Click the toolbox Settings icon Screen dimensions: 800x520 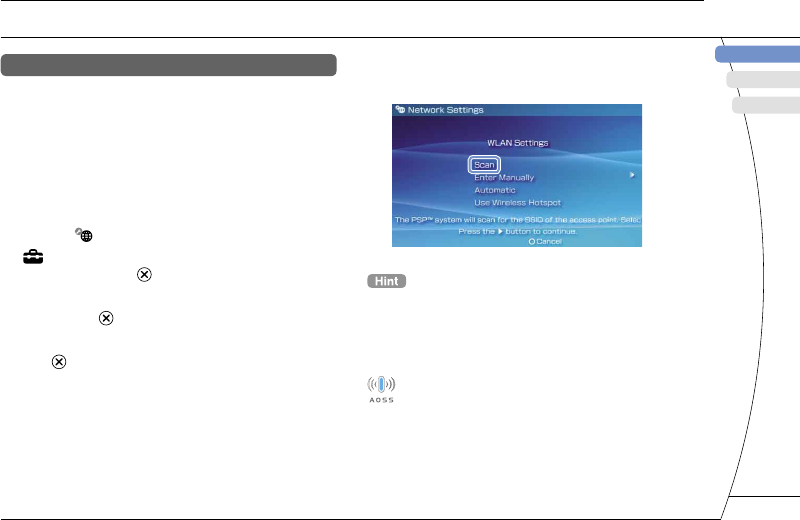tap(33, 257)
